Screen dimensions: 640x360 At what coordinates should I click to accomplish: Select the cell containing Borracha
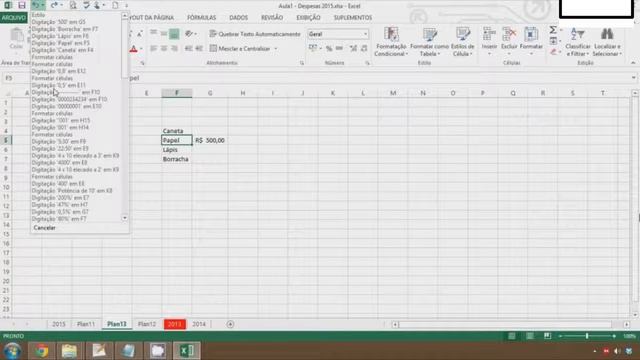coord(177,159)
